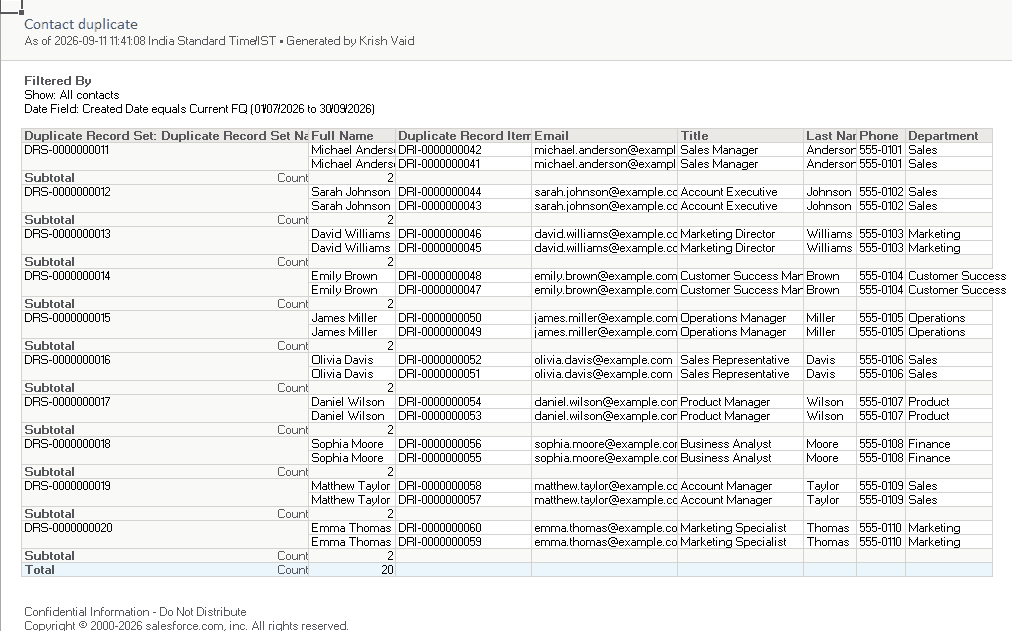1012x631 pixels.
Task: Click the 'Date Field: Created Date' filter line
Action: point(199,109)
